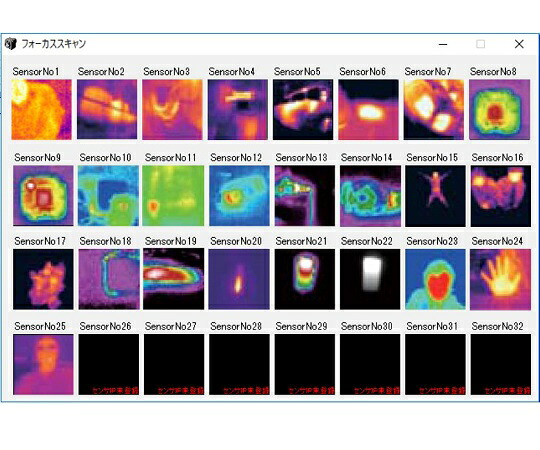Close the focus scan window
The width and height of the screenshot is (540, 450).
[519, 44]
